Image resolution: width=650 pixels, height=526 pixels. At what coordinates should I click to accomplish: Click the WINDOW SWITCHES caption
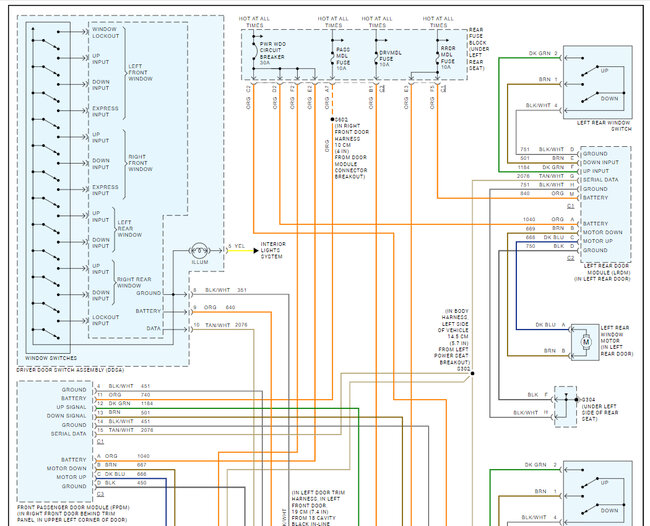tap(51, 358)
